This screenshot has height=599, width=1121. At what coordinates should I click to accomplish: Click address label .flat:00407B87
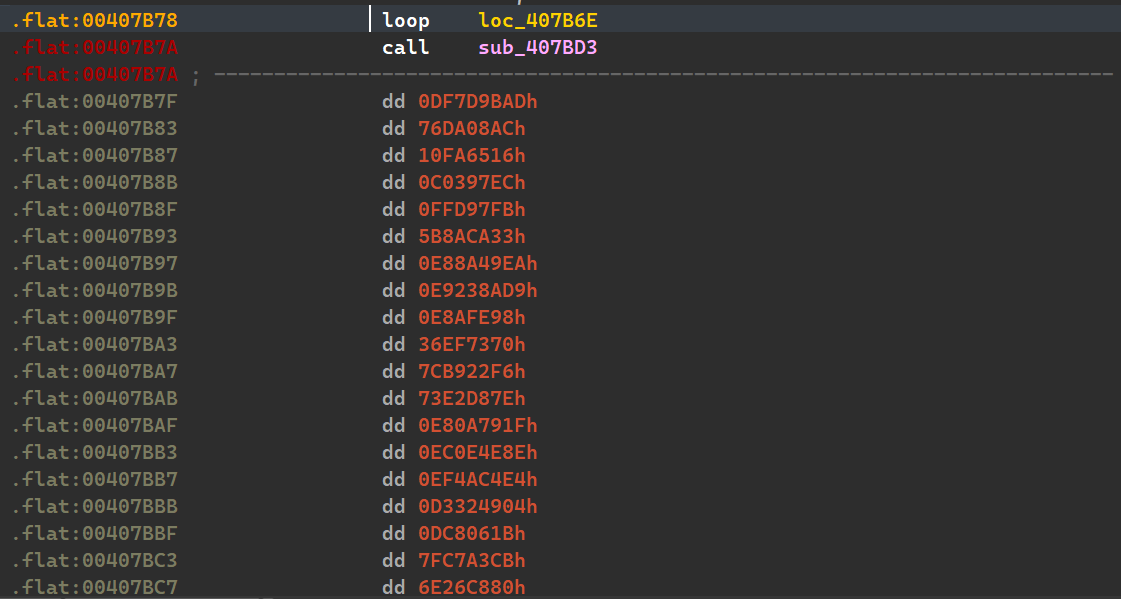tap(95, 155)
